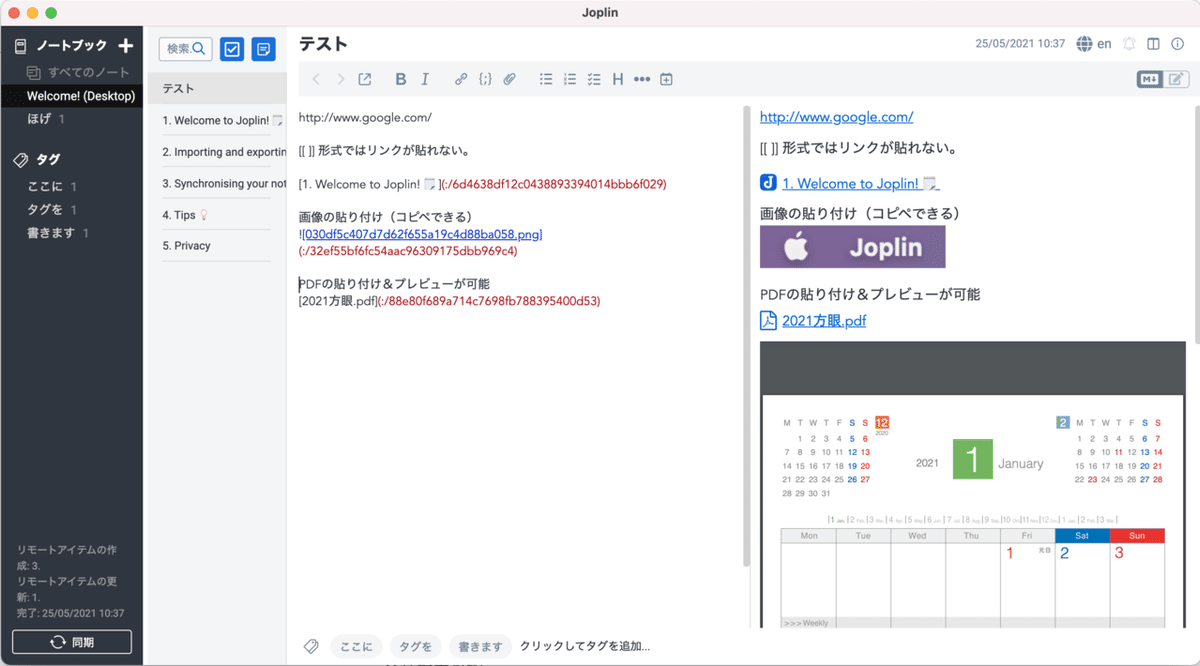This screenshot has height=666, width=1200.
Task: Open the Welcome! (Desktop) notebook
Action: [71, 96]
